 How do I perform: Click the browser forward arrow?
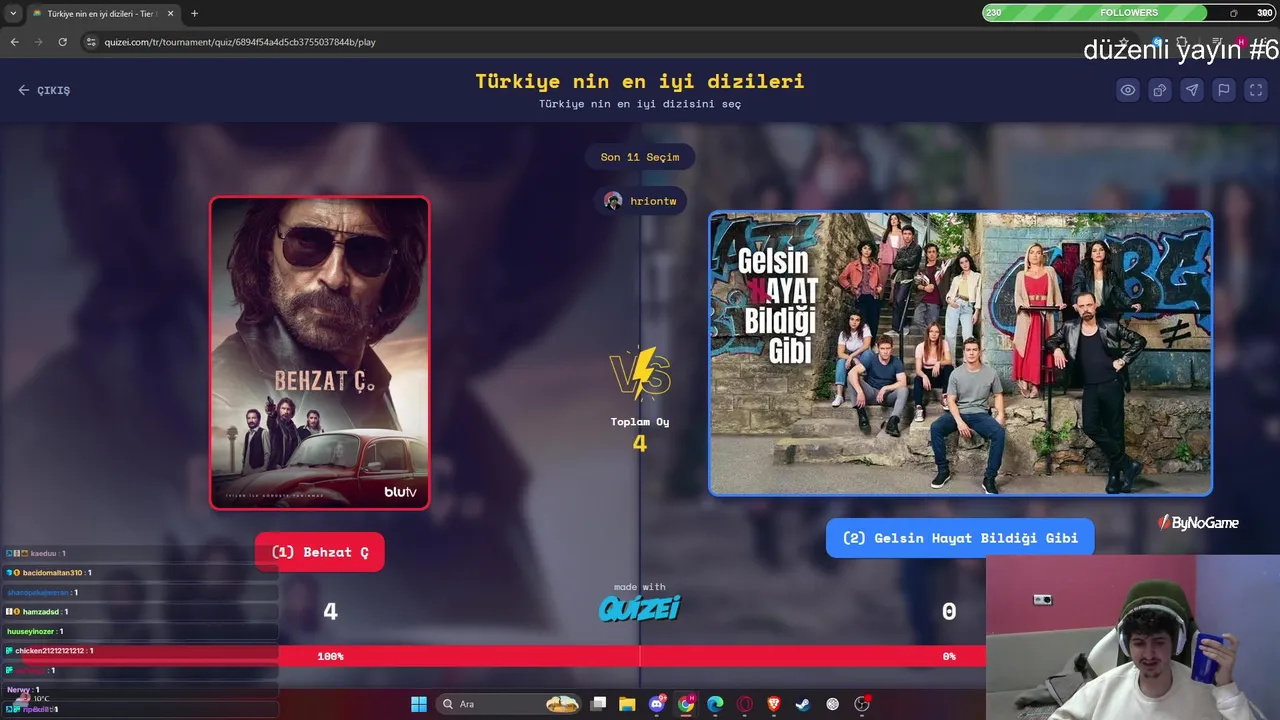pos(38,42)
